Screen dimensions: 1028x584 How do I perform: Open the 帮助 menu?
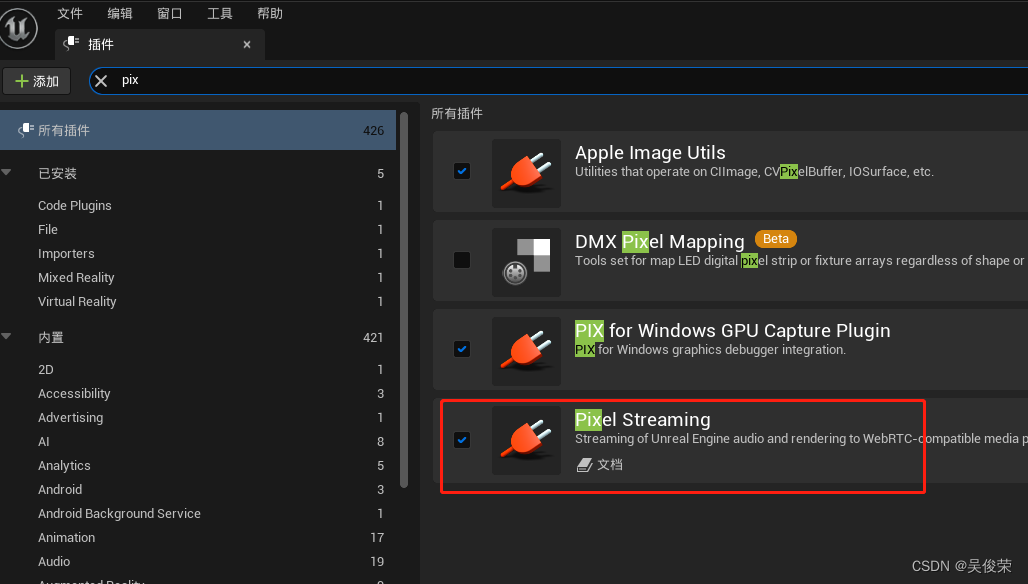click(270, 13)
